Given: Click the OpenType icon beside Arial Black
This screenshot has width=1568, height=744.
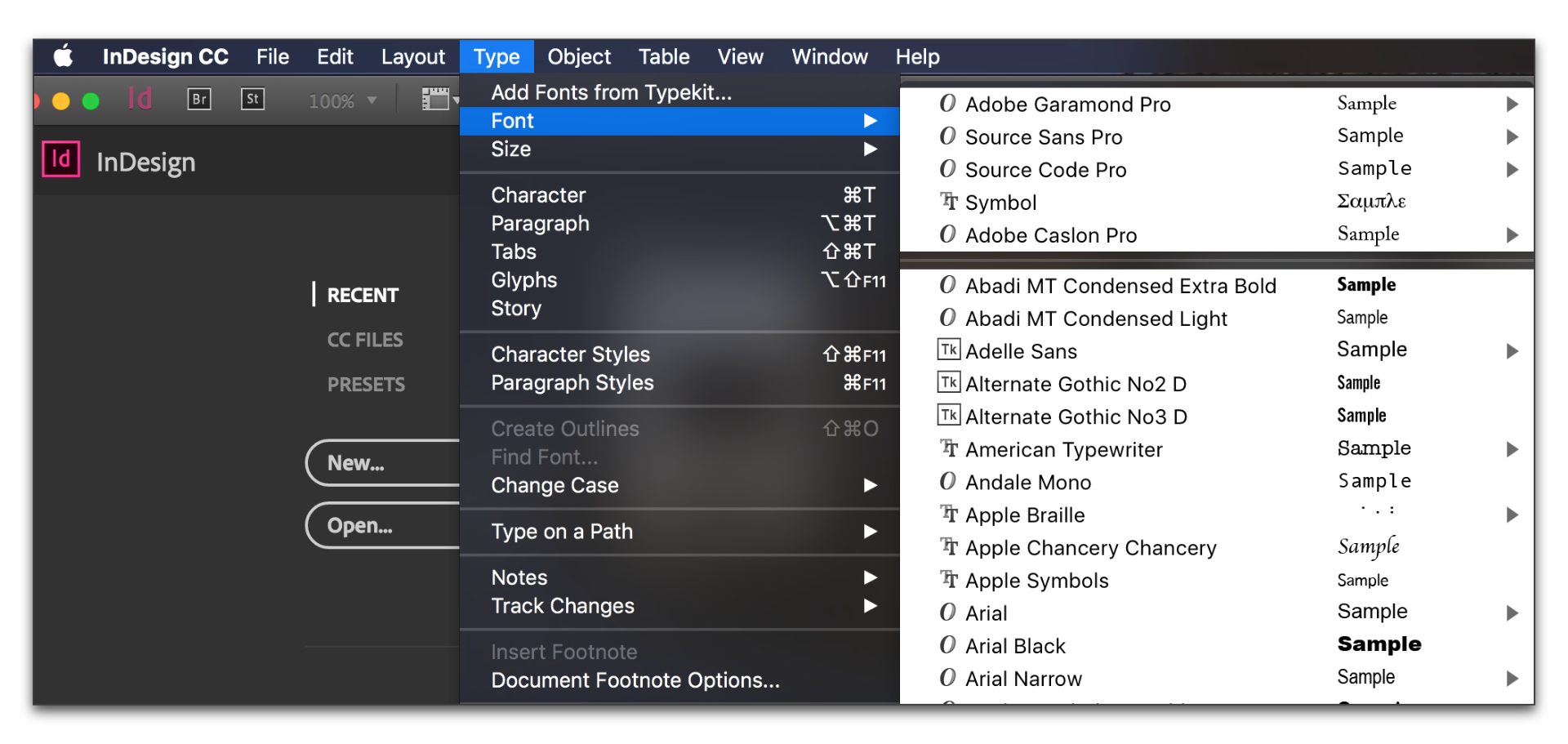Looking at the screenshot, I should [947, 645].
